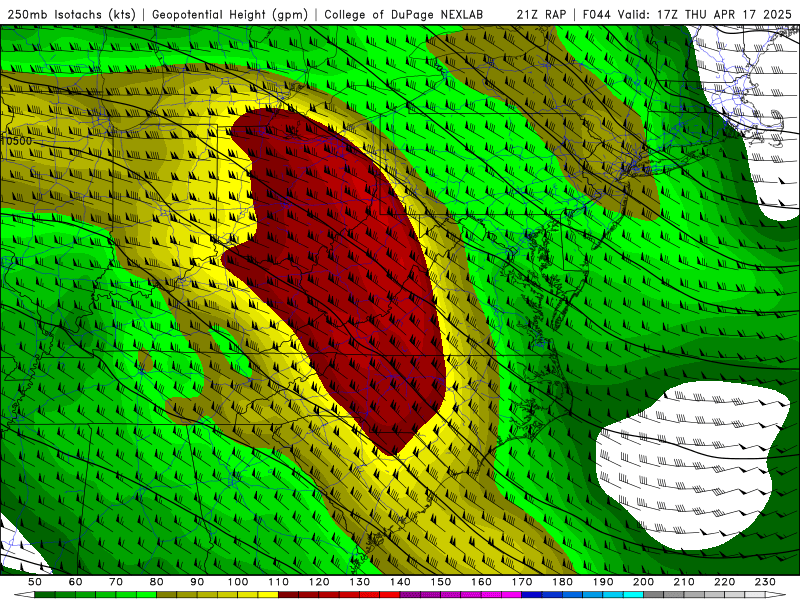Pick the dark red swatch just after 110
Screen dimensions: 800x600
tap(289, 595)
